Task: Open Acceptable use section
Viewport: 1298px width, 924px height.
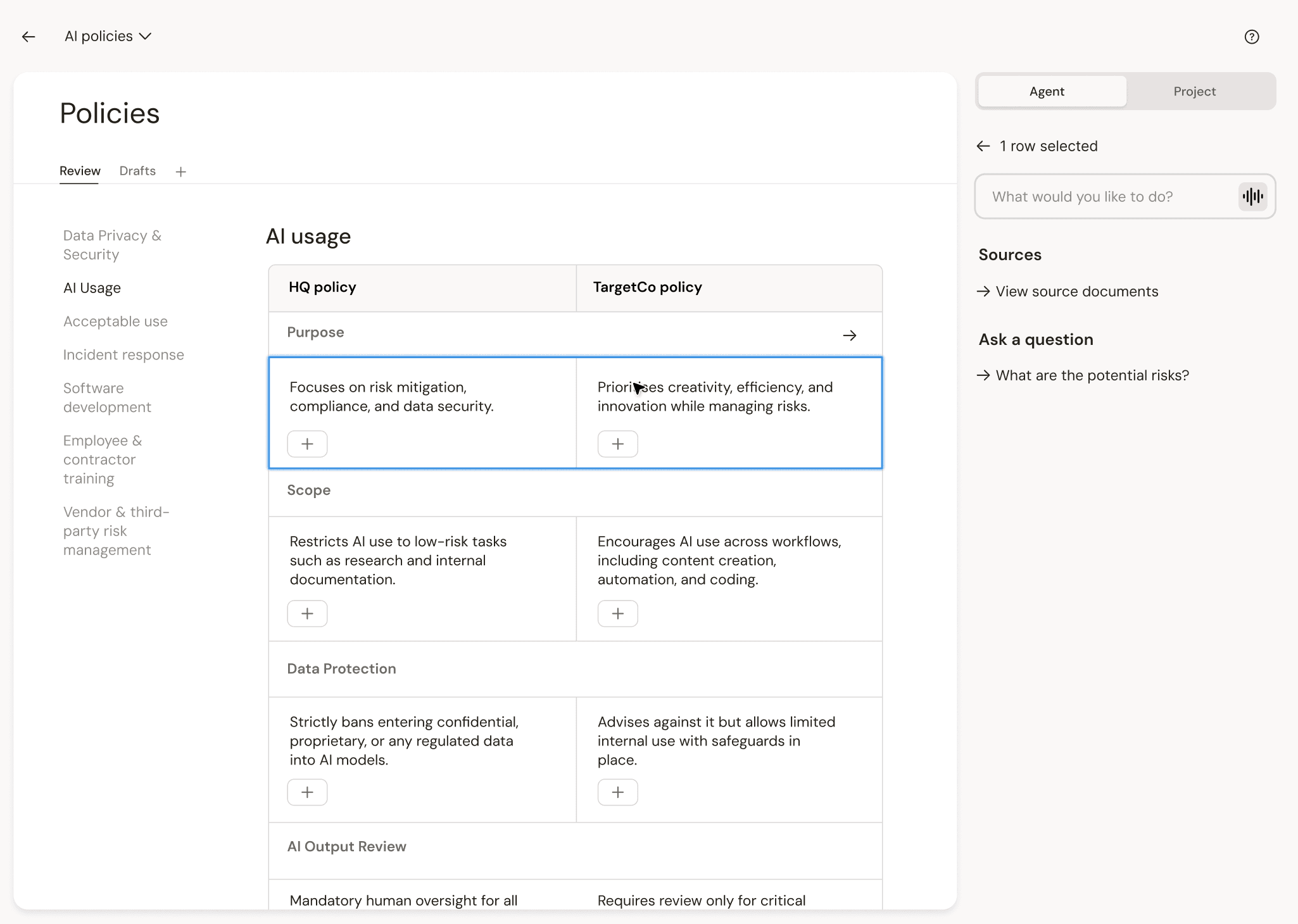Action: pos(115,322)
